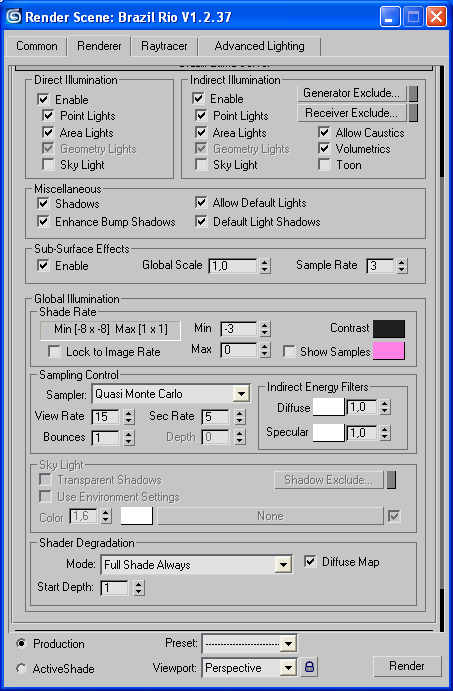This screenshot has width=453, height=691.
Task: Open pink Show Samples color swatch
Action: pos(389,351)
